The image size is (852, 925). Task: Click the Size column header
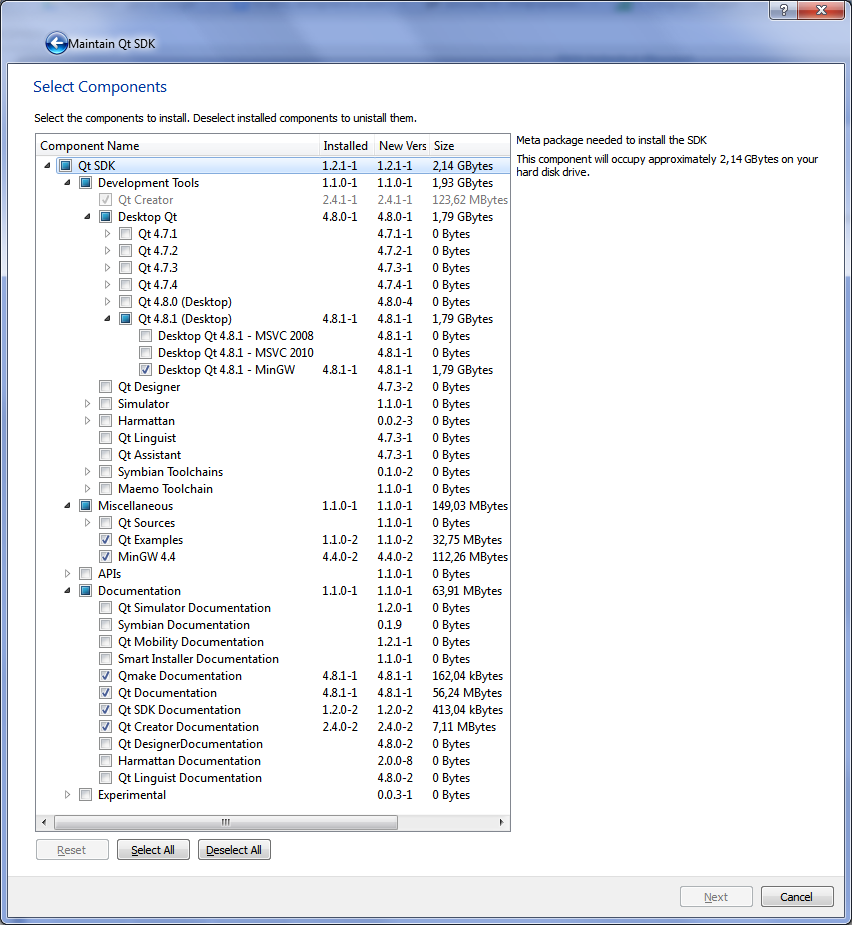468,146
